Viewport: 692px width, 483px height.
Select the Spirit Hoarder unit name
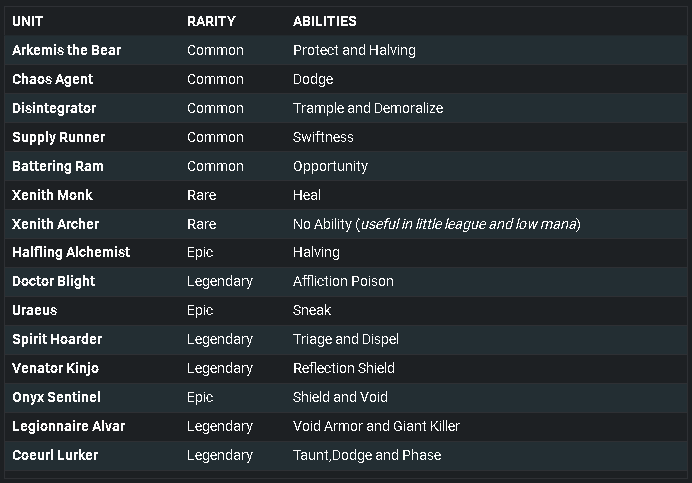point(57,340)
